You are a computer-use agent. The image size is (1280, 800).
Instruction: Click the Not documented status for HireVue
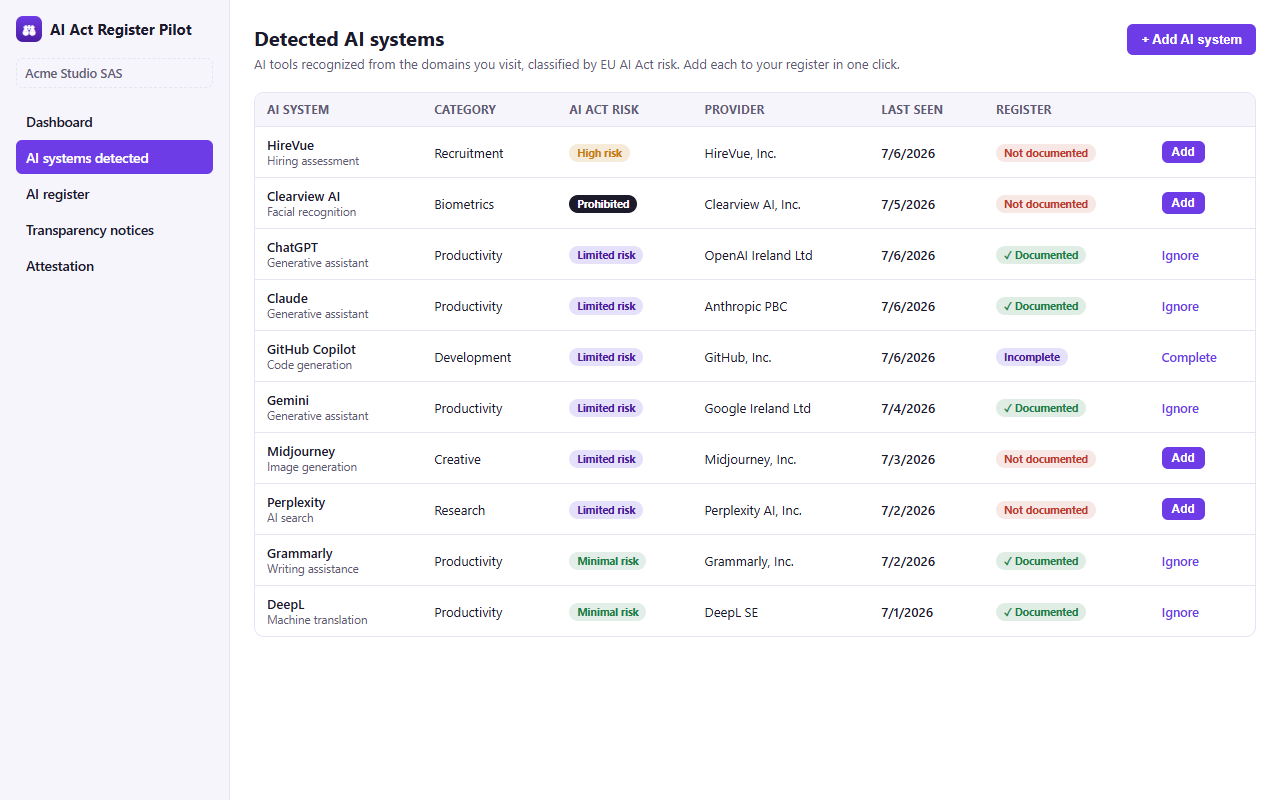[1046, 153]
